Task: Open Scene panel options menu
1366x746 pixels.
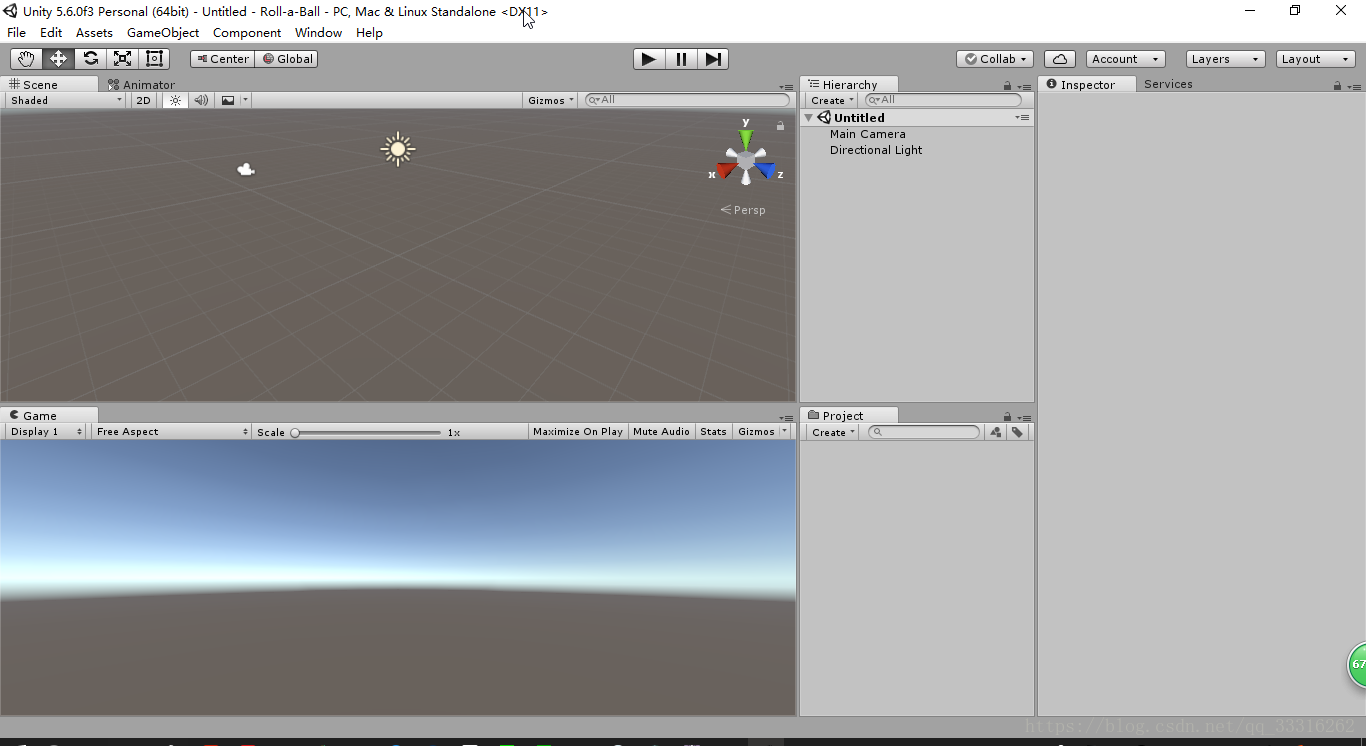Action: coord(786,87)
